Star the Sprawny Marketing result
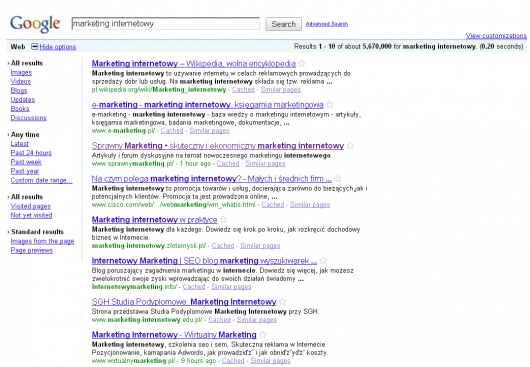Image resolution: width=530 pixels, height=367 pixels. click(x=350, y=146)
